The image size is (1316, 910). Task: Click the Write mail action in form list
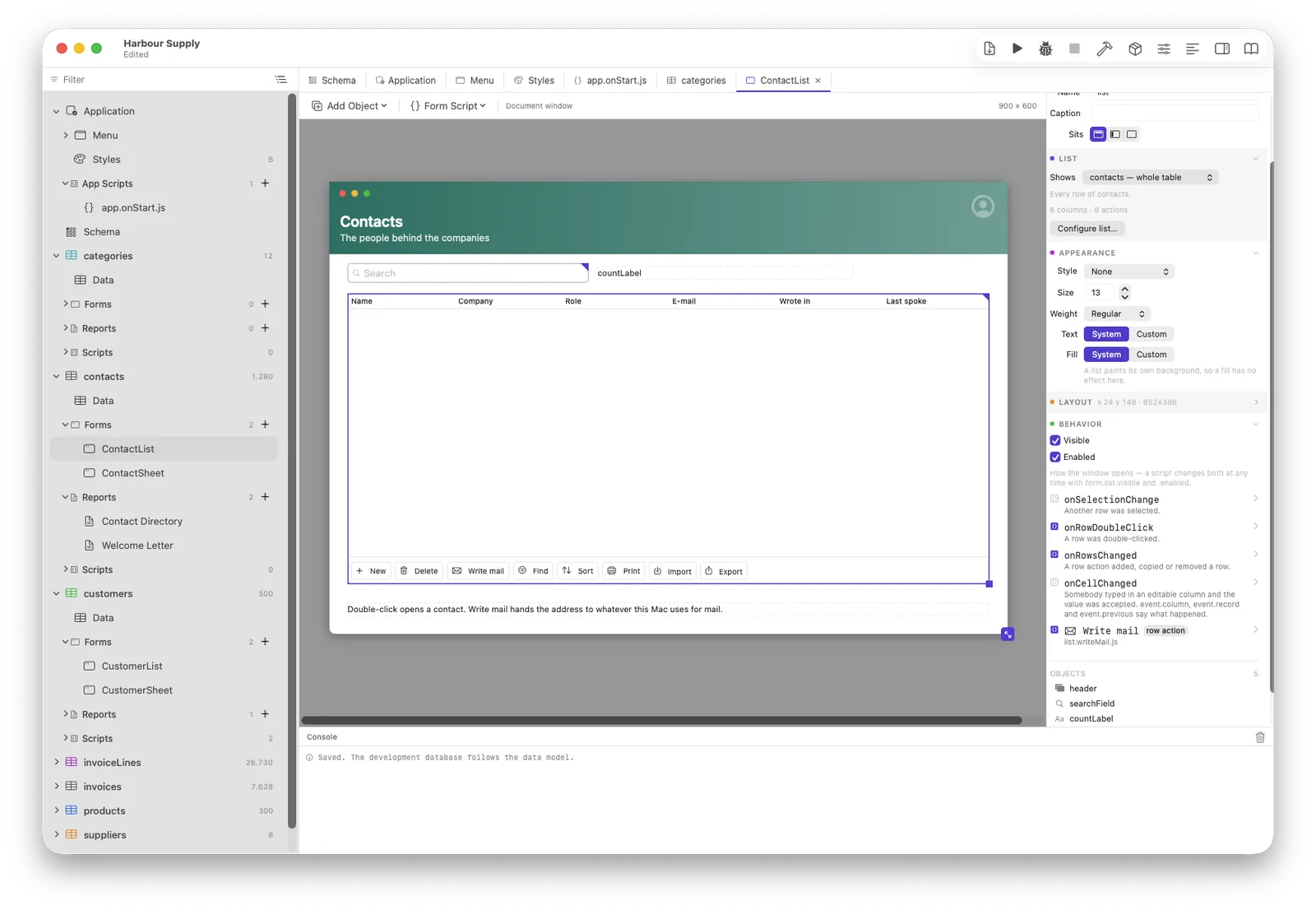(478, 571)
